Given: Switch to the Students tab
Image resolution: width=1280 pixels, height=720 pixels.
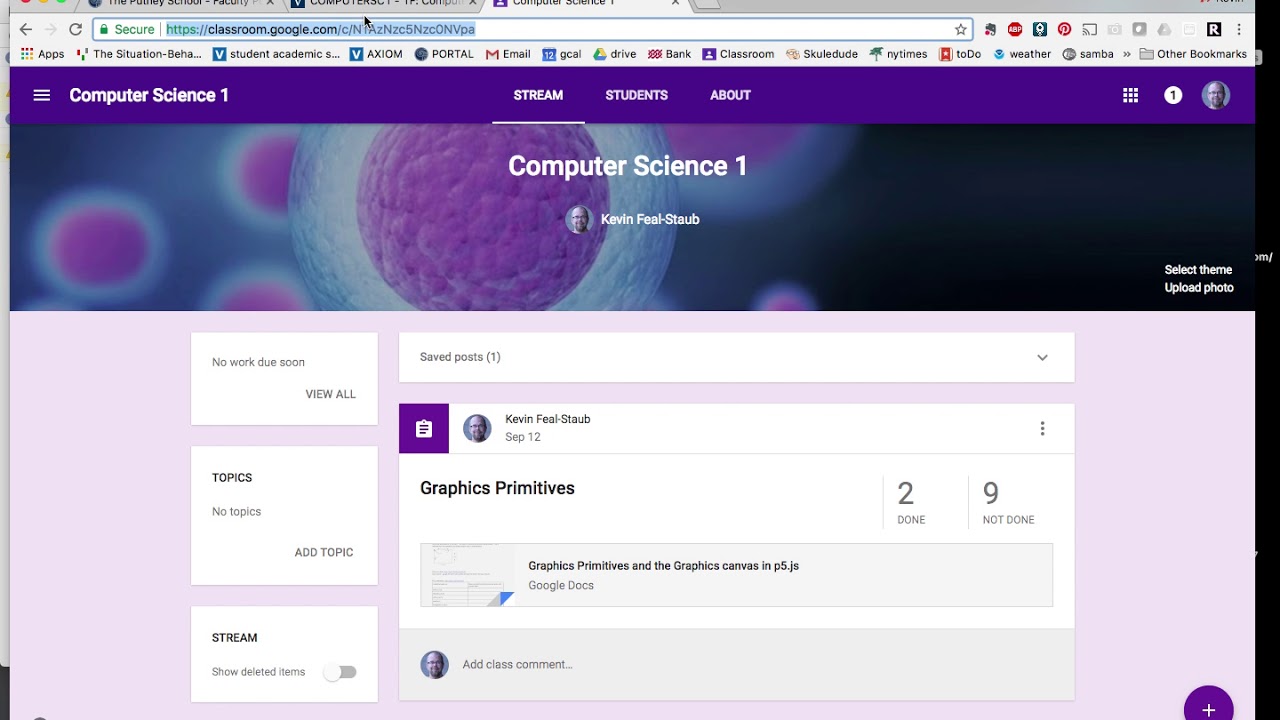Looking at the screenshot, I should (636, 95).
